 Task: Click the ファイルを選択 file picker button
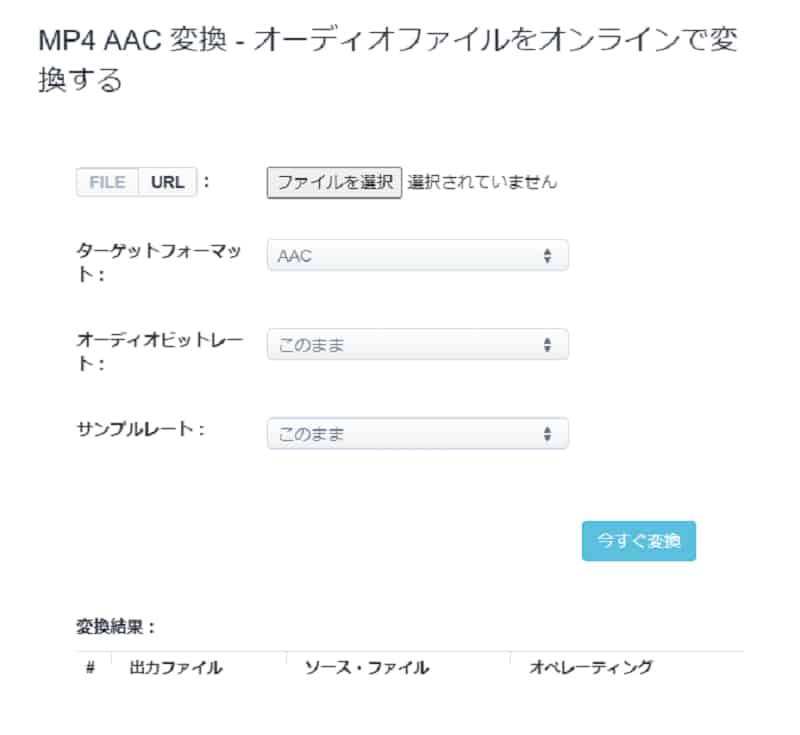tap(333, 181)
